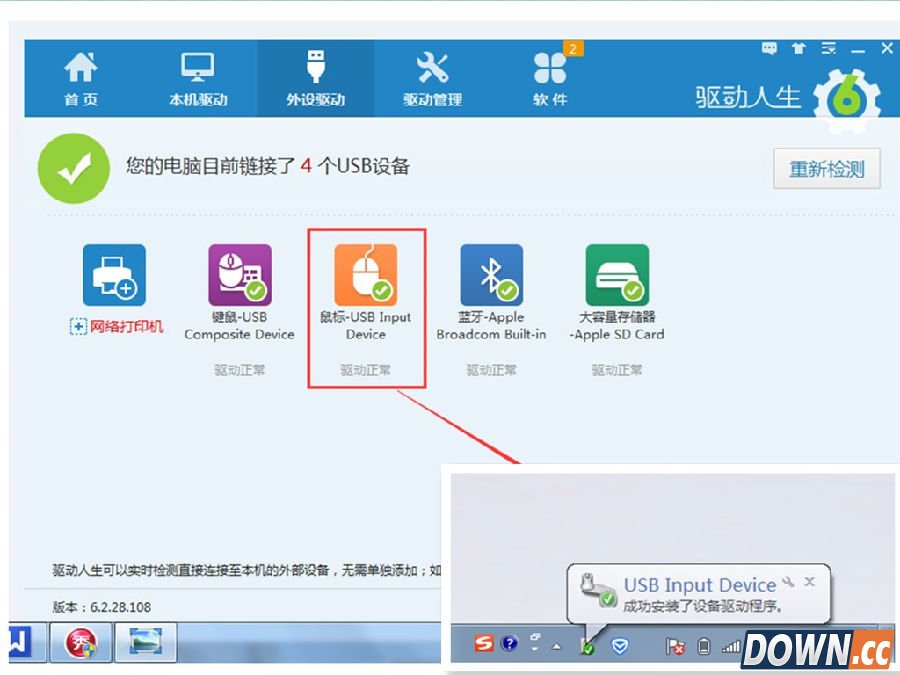Click the Apple SD Card mass storage icon

click(617, 271)
